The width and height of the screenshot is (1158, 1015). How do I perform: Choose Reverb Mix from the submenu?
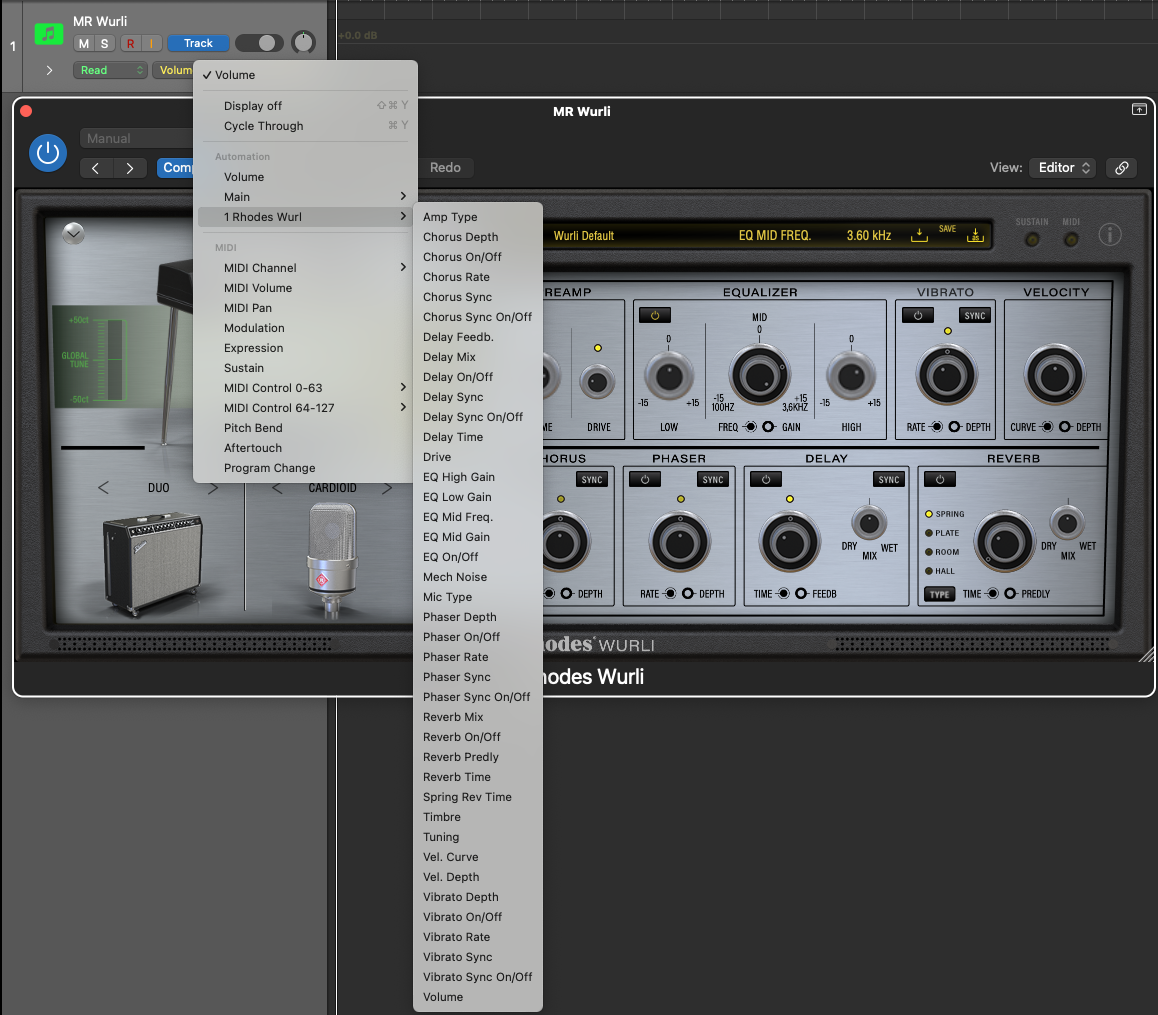(x=478, y=717)
